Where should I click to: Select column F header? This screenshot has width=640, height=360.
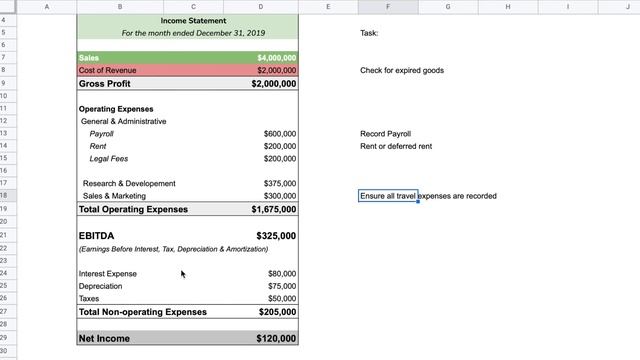388,7
